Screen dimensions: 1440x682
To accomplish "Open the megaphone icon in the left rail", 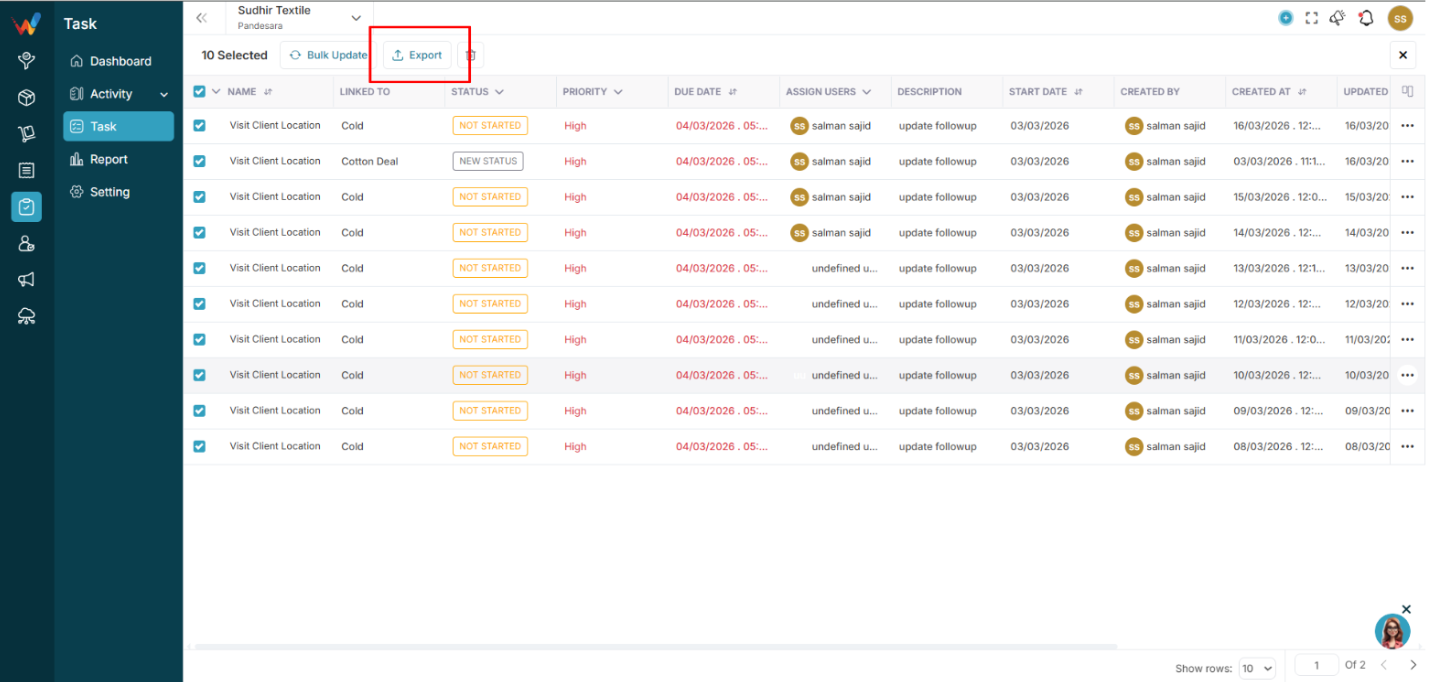I will (x=27, y=280).
